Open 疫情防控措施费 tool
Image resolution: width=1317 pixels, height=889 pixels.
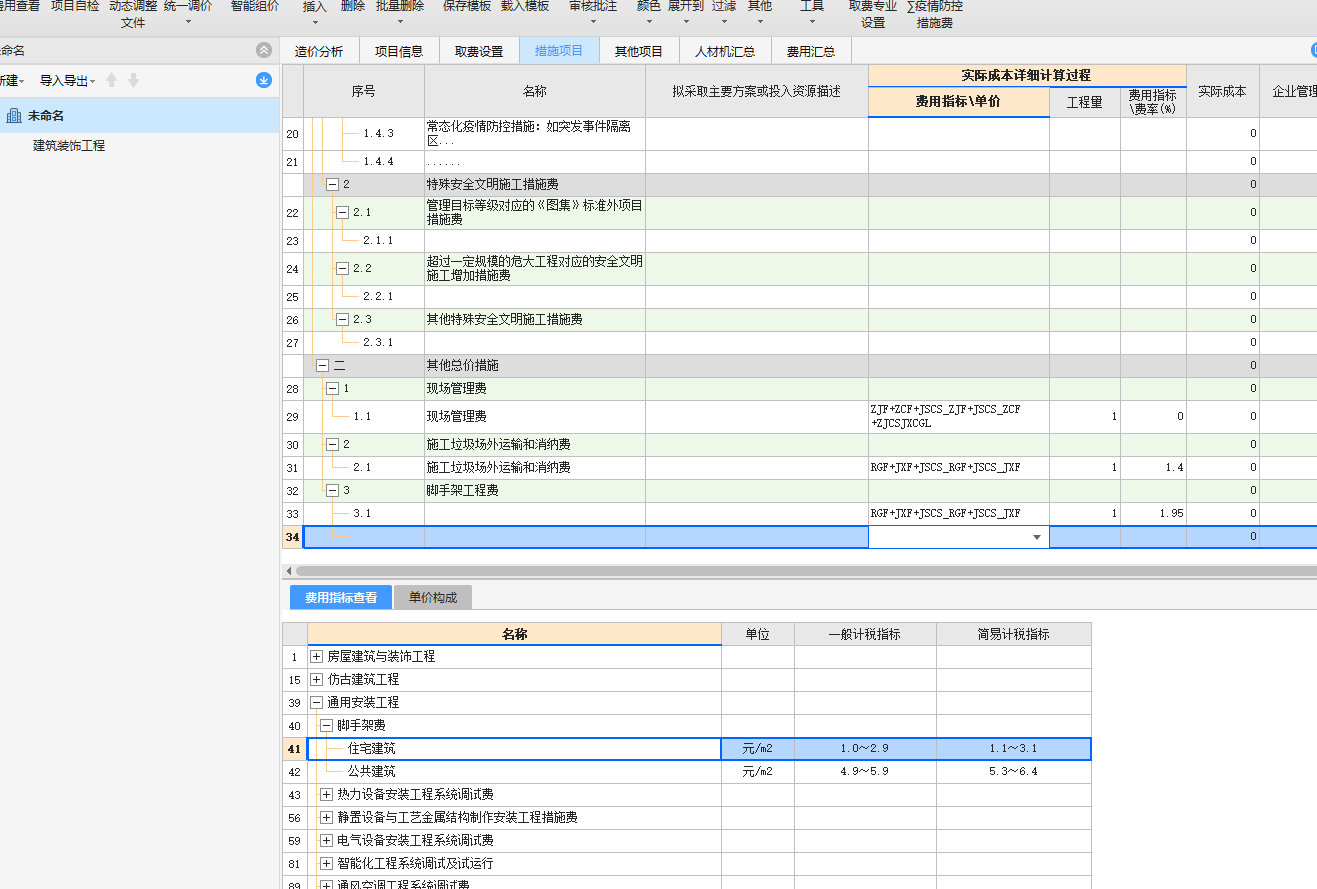pyautogui.click(x=935, y=14)
